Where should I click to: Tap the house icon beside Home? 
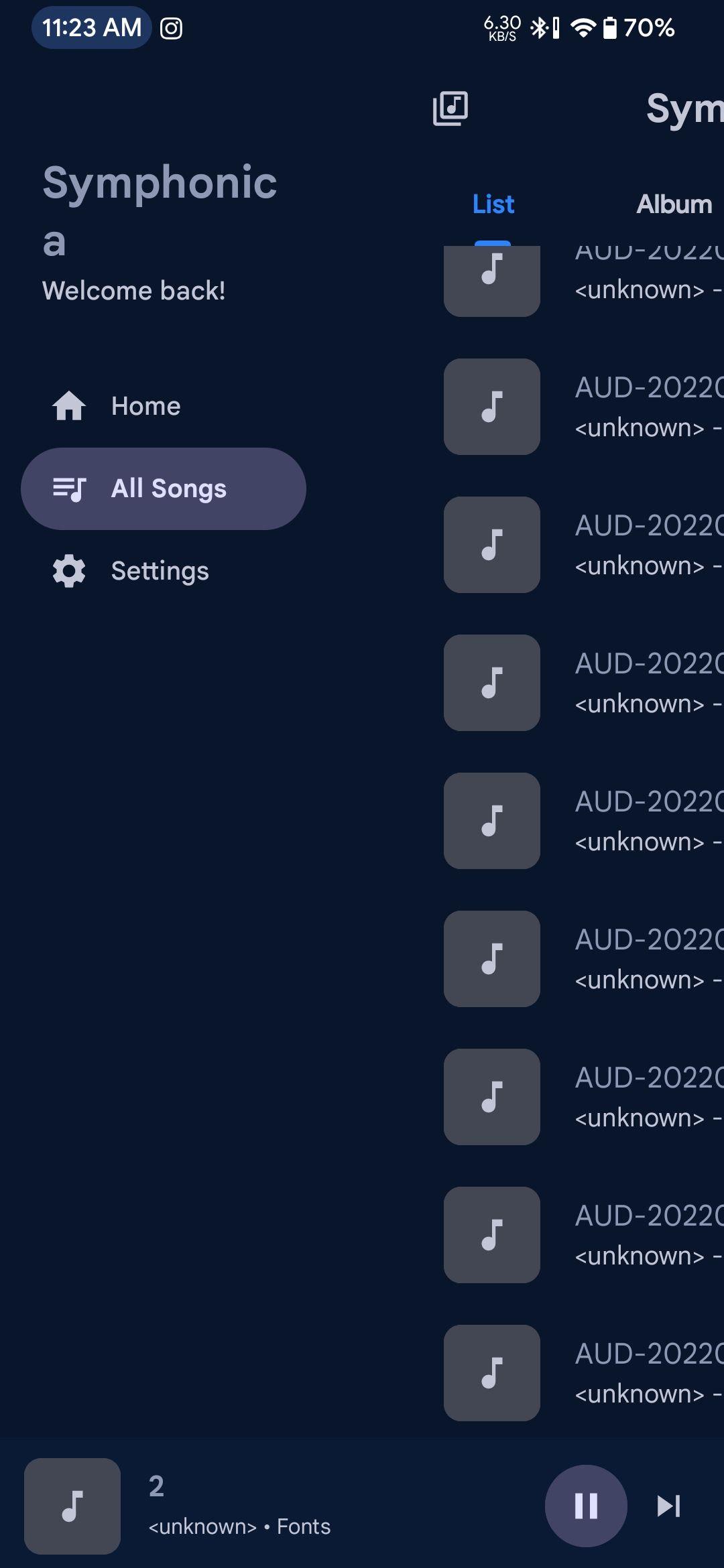(x=69, y=406)
